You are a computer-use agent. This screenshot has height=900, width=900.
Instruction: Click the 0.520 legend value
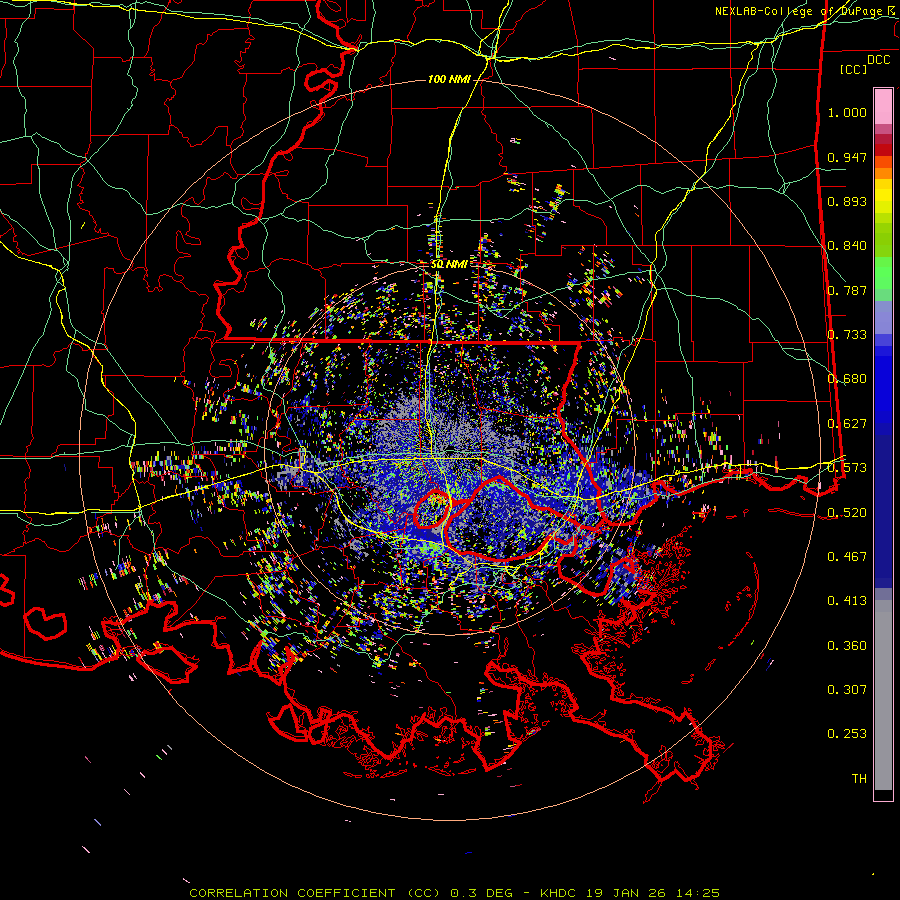[x=847, y=512]
